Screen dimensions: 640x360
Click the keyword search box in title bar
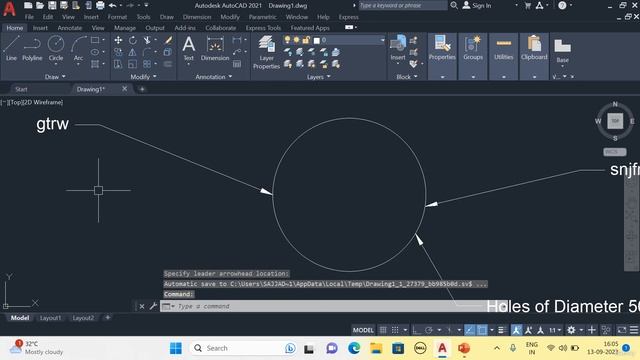[402, 5]
